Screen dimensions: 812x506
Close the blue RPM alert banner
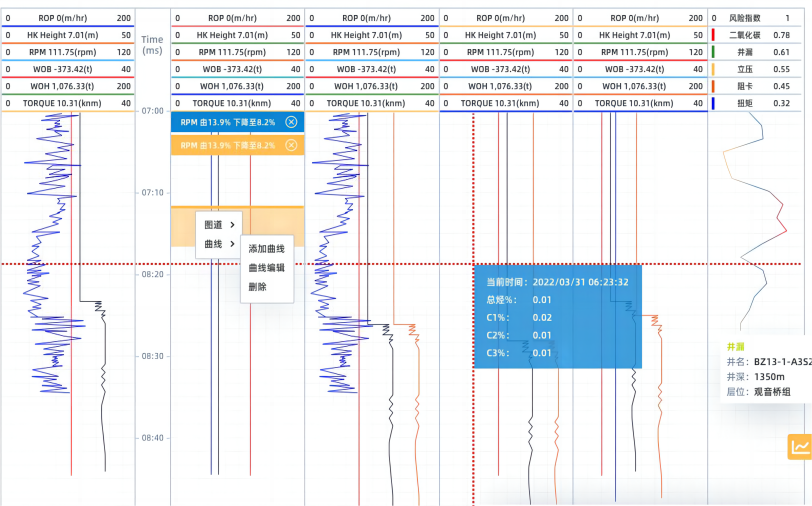pyautogui.click(x=291, y=121)
